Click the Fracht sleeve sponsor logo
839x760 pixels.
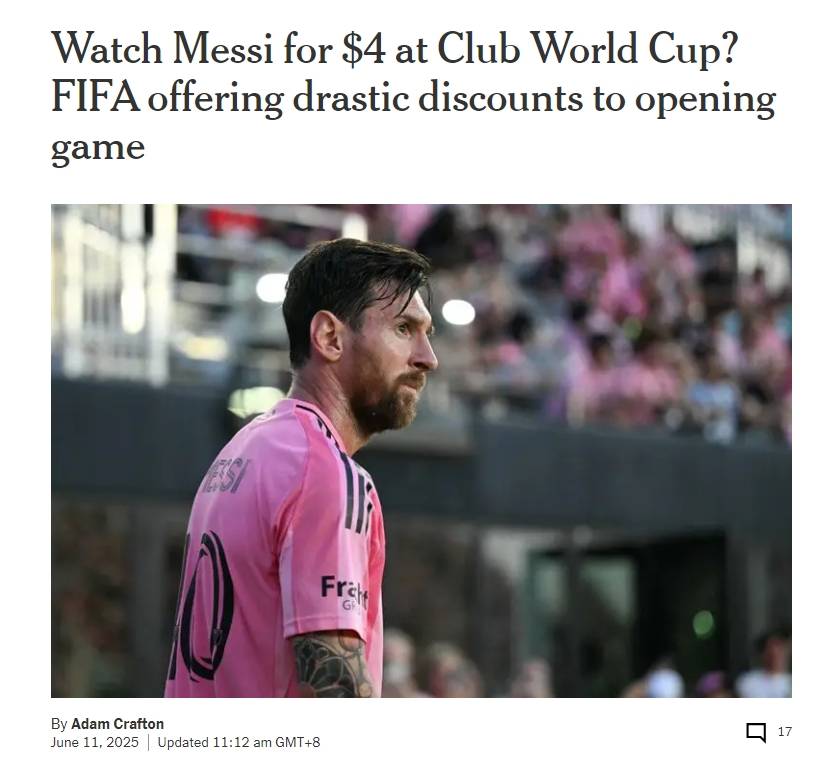coord(344,591)
